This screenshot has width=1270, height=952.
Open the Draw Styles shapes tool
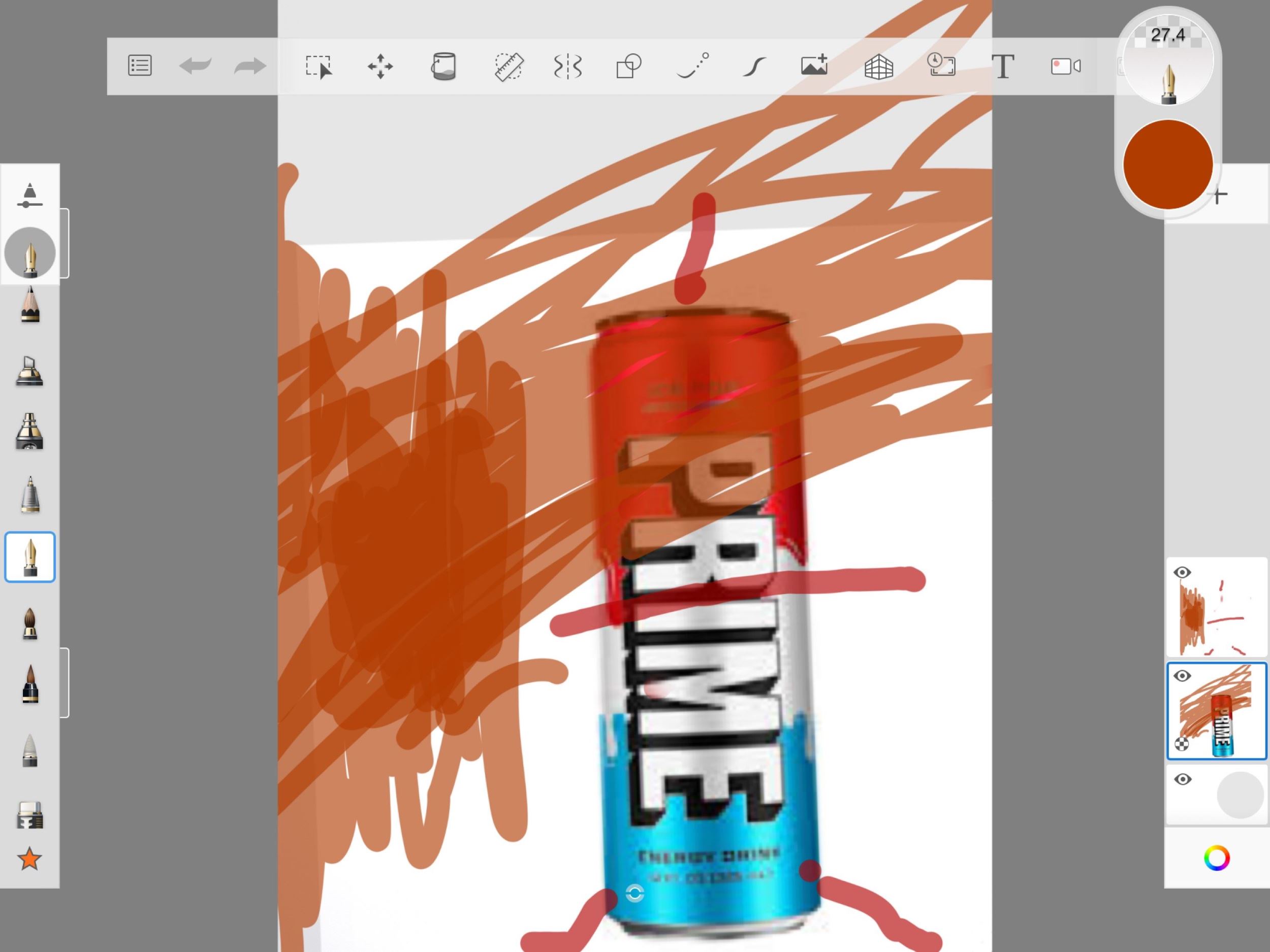629,67
